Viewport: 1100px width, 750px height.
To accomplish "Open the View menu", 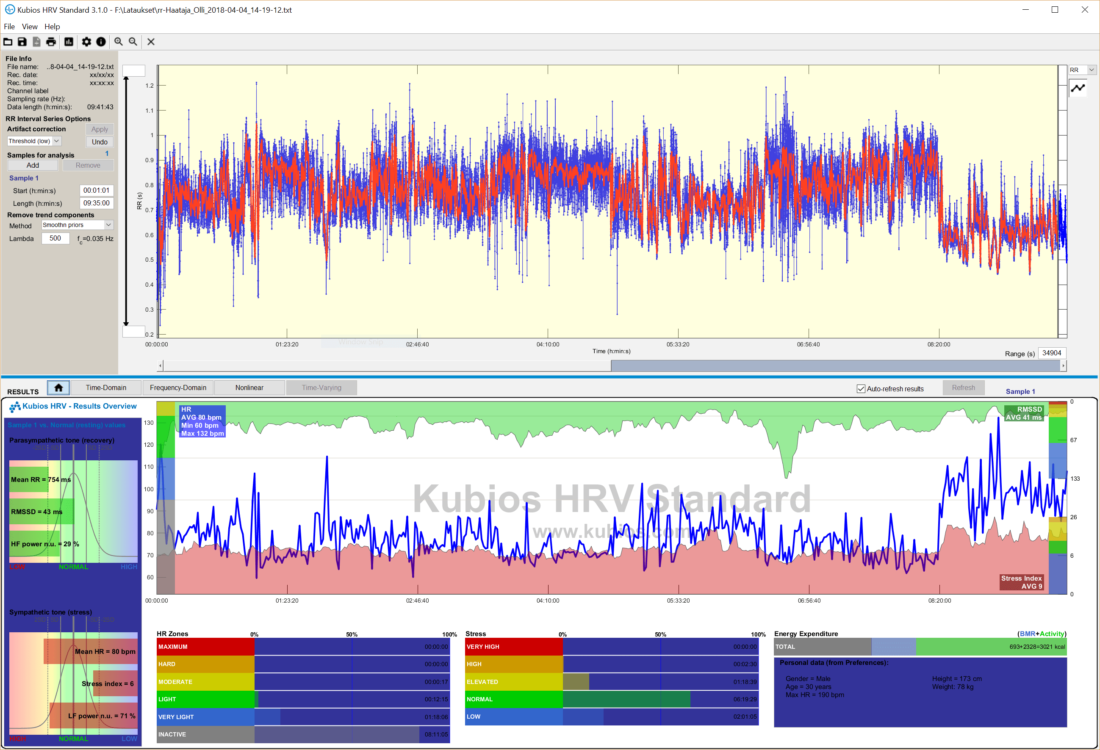I will coord(29,27).
